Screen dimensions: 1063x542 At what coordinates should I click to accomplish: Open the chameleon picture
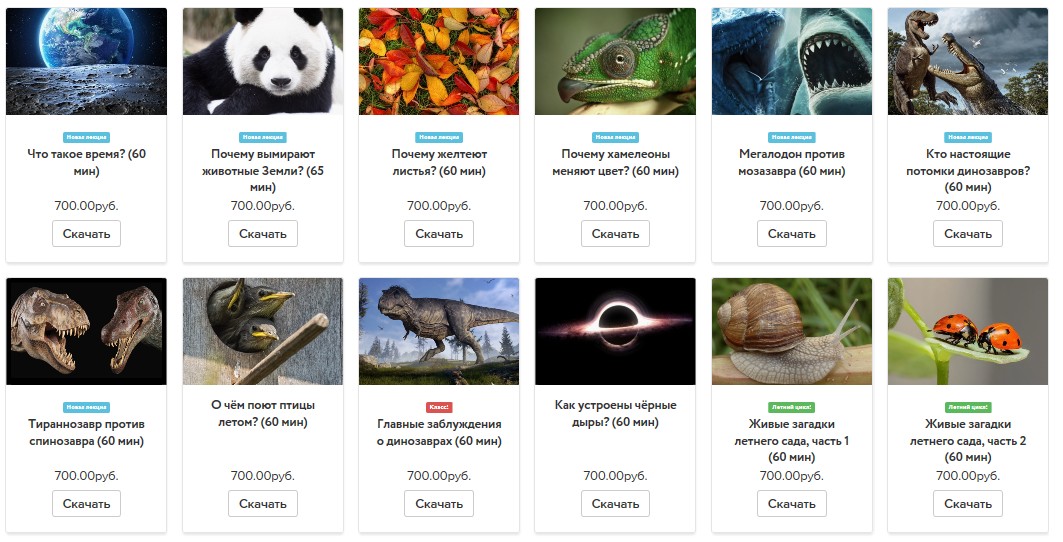click(615, 62)
